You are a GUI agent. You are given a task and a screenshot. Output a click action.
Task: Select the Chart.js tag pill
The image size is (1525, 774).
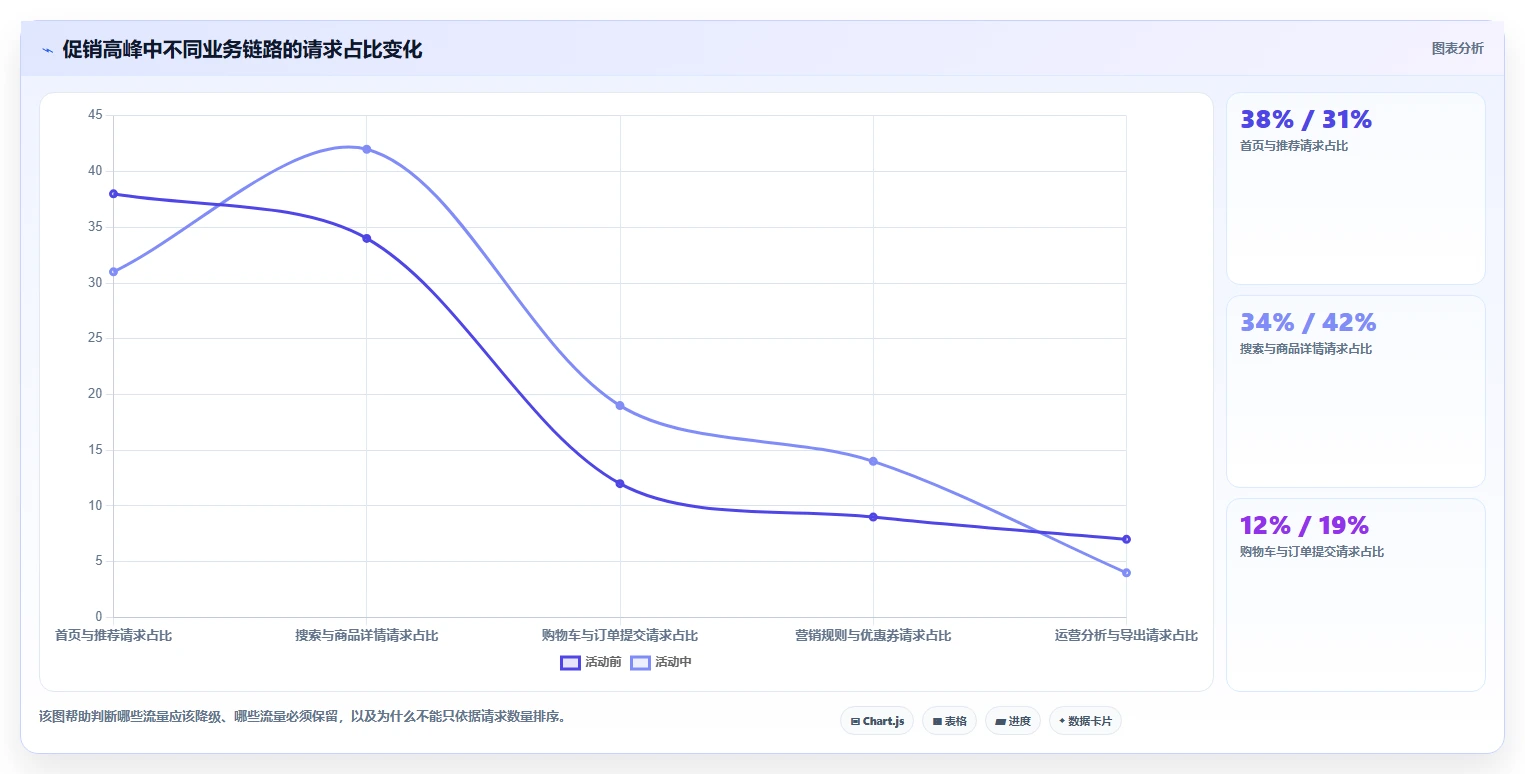click(877, 721)
